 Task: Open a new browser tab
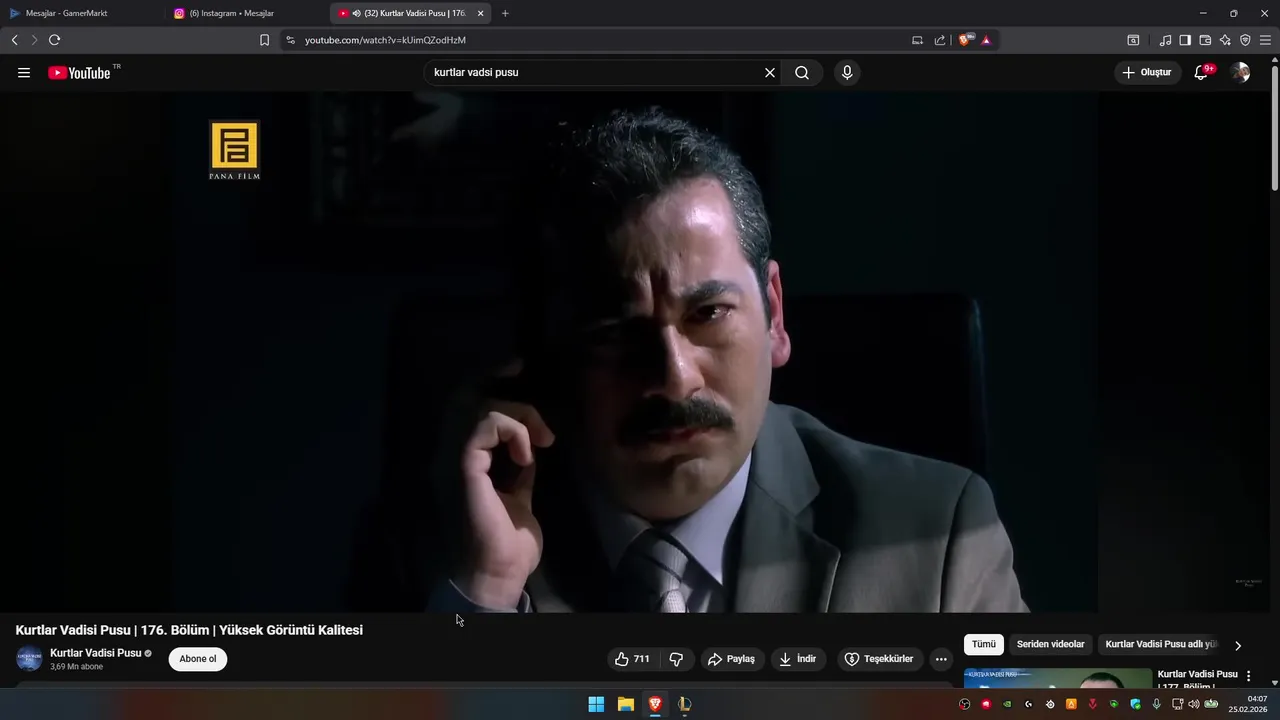coord(505,13)
